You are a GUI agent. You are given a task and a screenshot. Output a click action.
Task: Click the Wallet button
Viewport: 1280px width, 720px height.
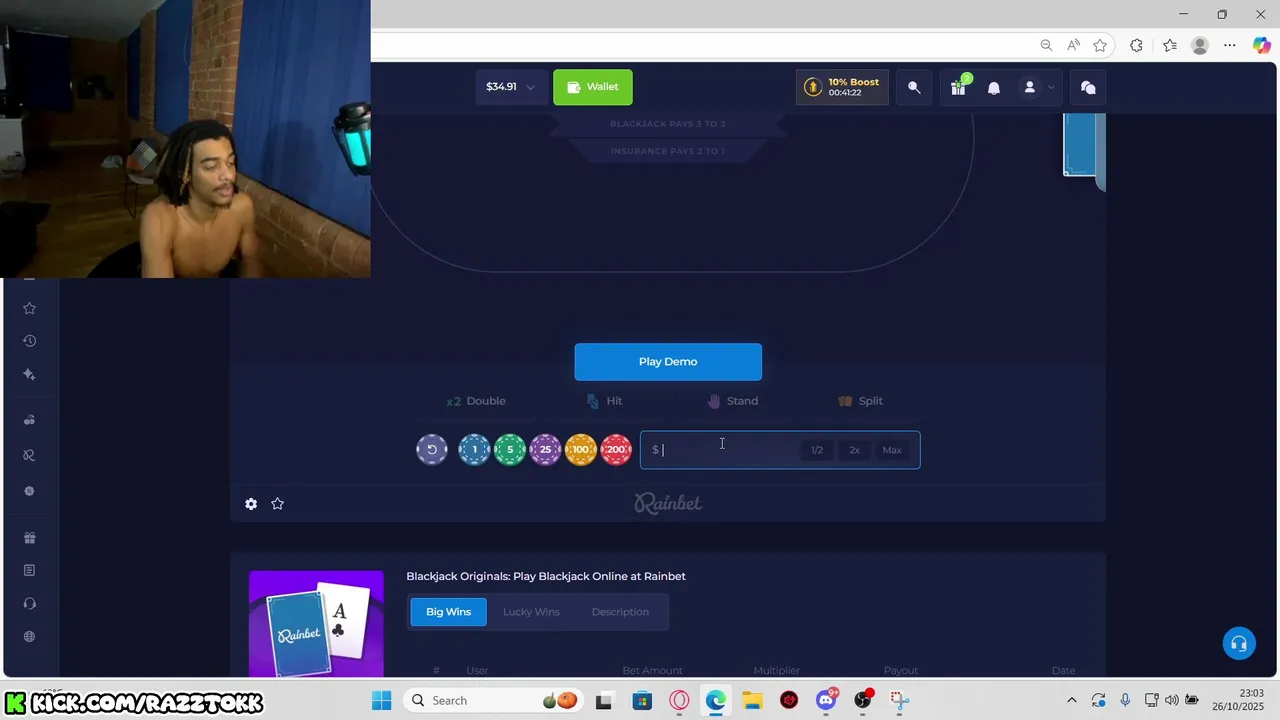[x=593, y=87]
